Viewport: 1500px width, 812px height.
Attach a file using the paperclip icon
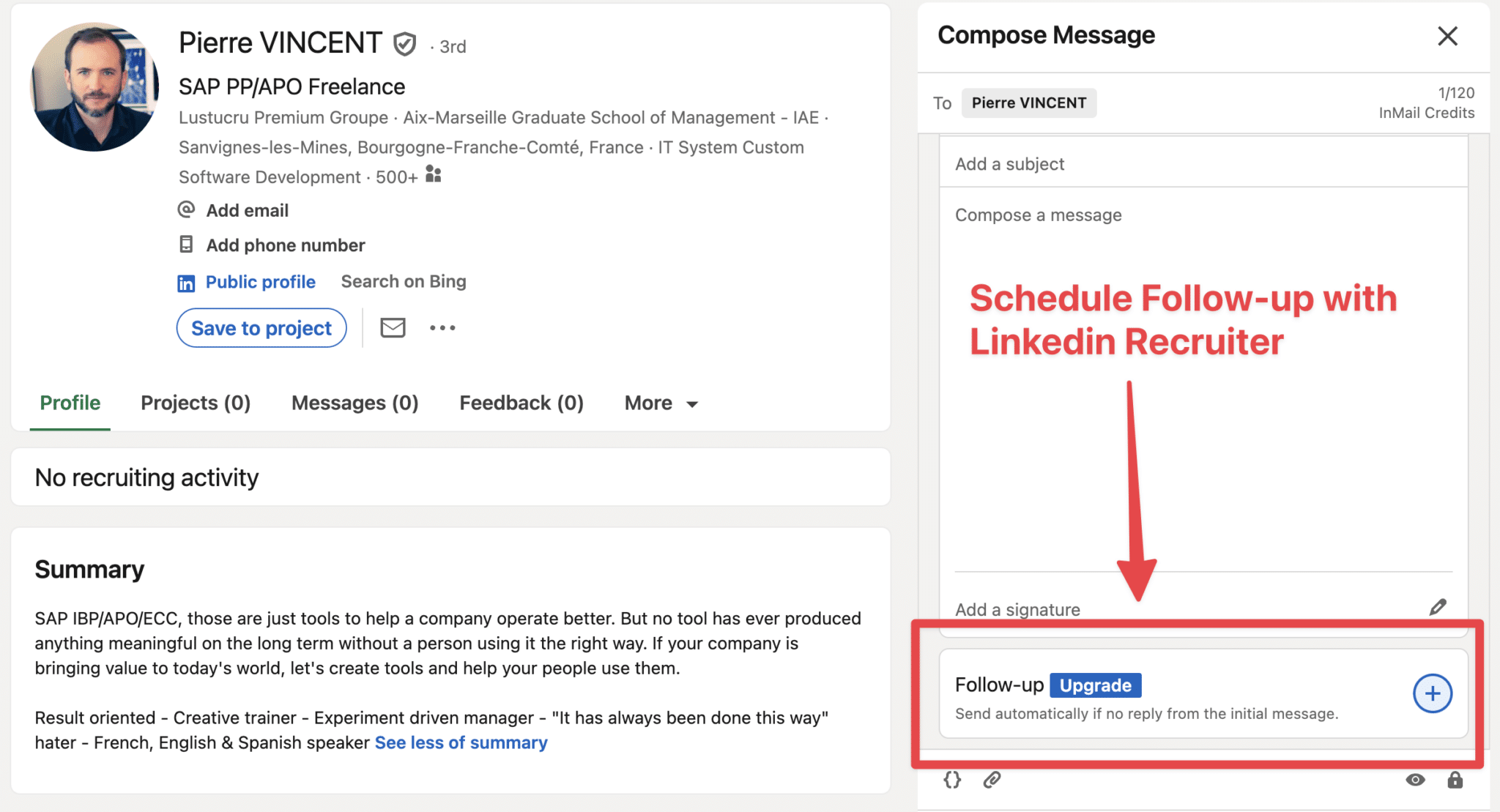click(993, 781)
